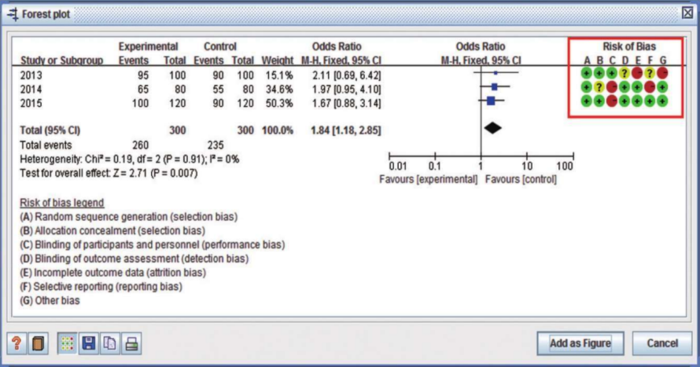Screen dimensions: 700x367
Task: Click the Cancel button
Action: (x=662, y=343)
